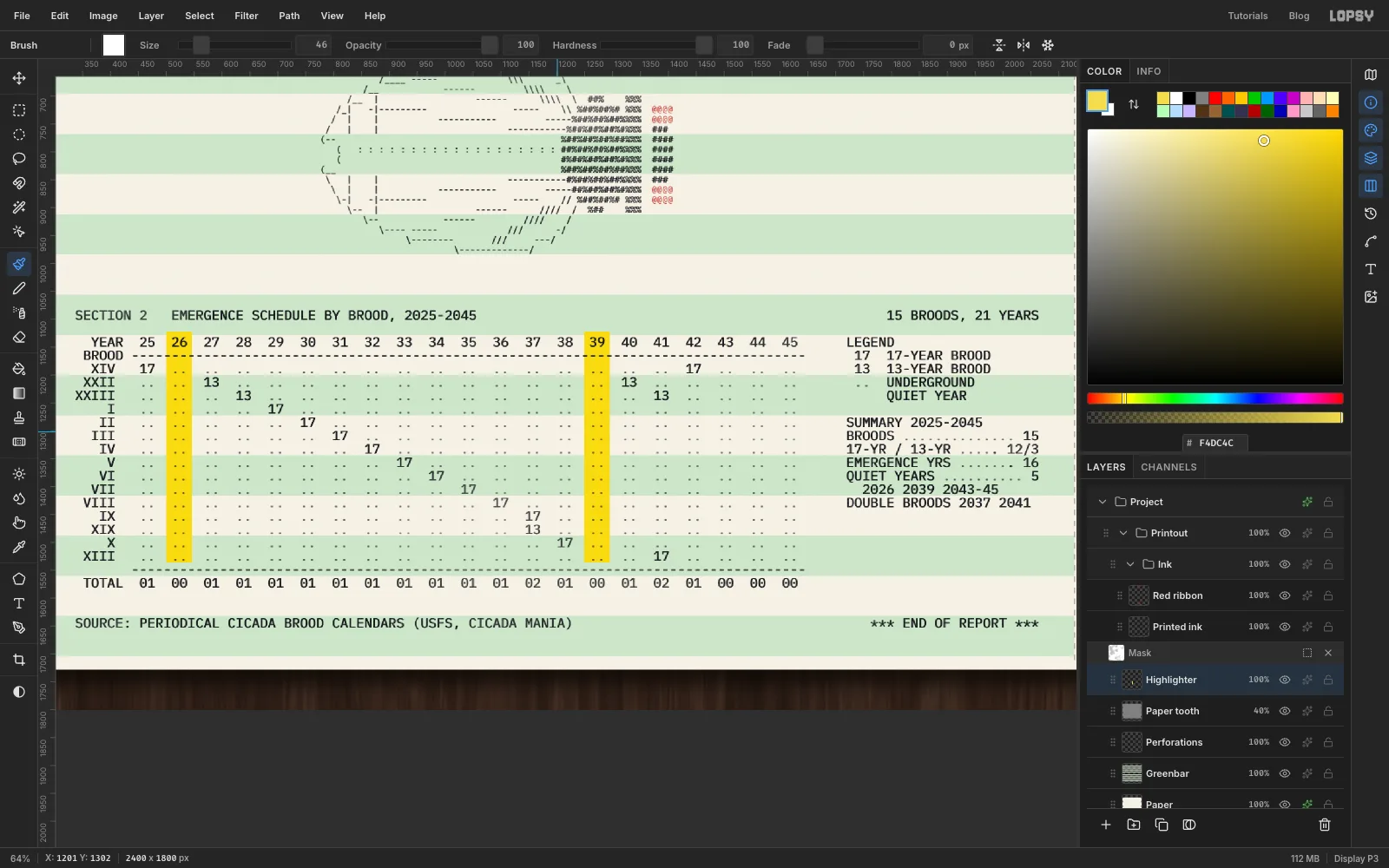Swap foreground and background colors

point(1133,104)
